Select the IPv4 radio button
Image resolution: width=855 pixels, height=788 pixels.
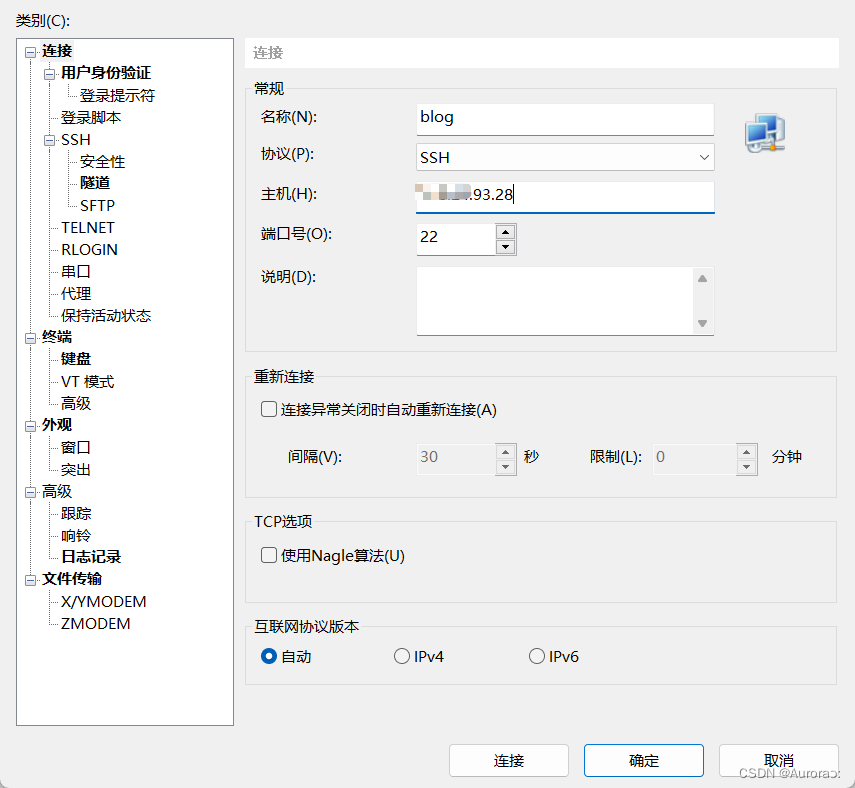point(402,656)
